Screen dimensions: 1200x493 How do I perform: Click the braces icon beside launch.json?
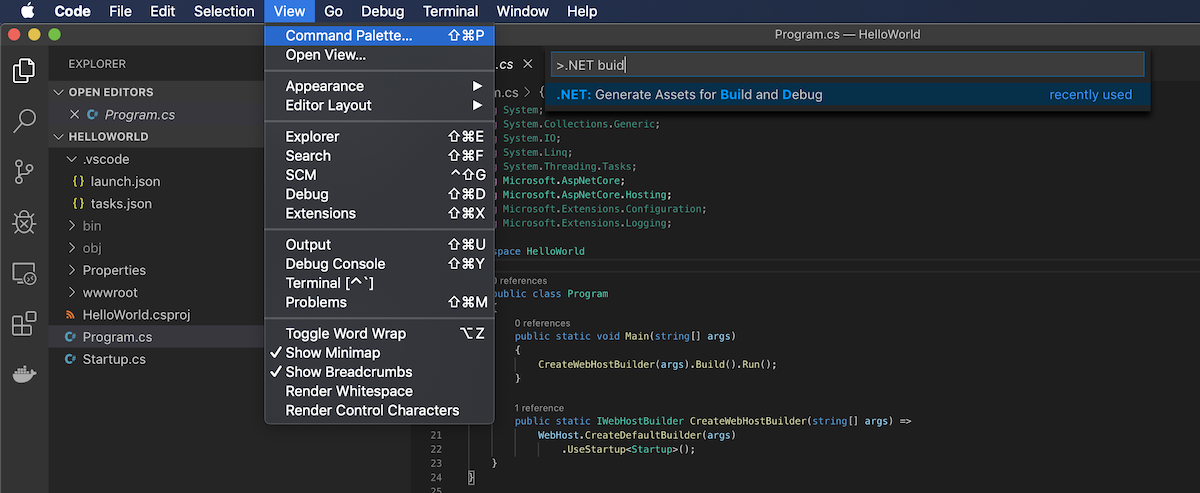[78, 181]
